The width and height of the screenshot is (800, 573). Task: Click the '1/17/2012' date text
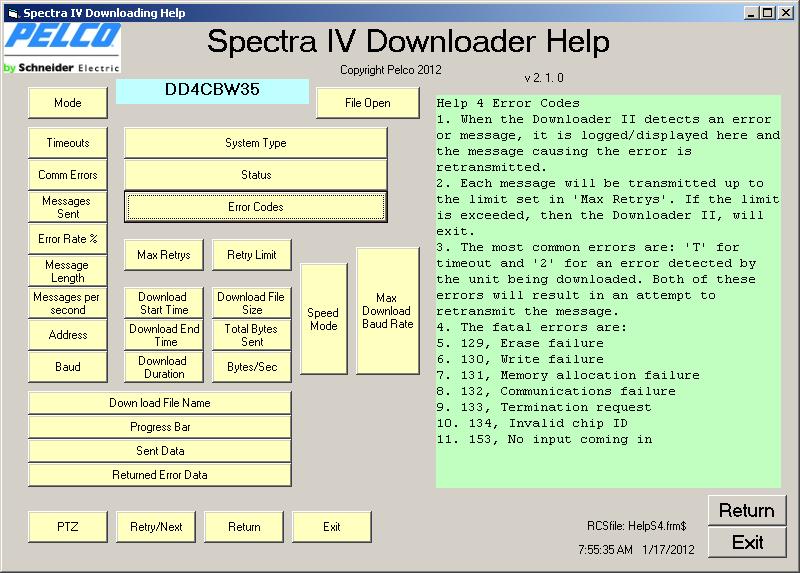tap(668, 550)
